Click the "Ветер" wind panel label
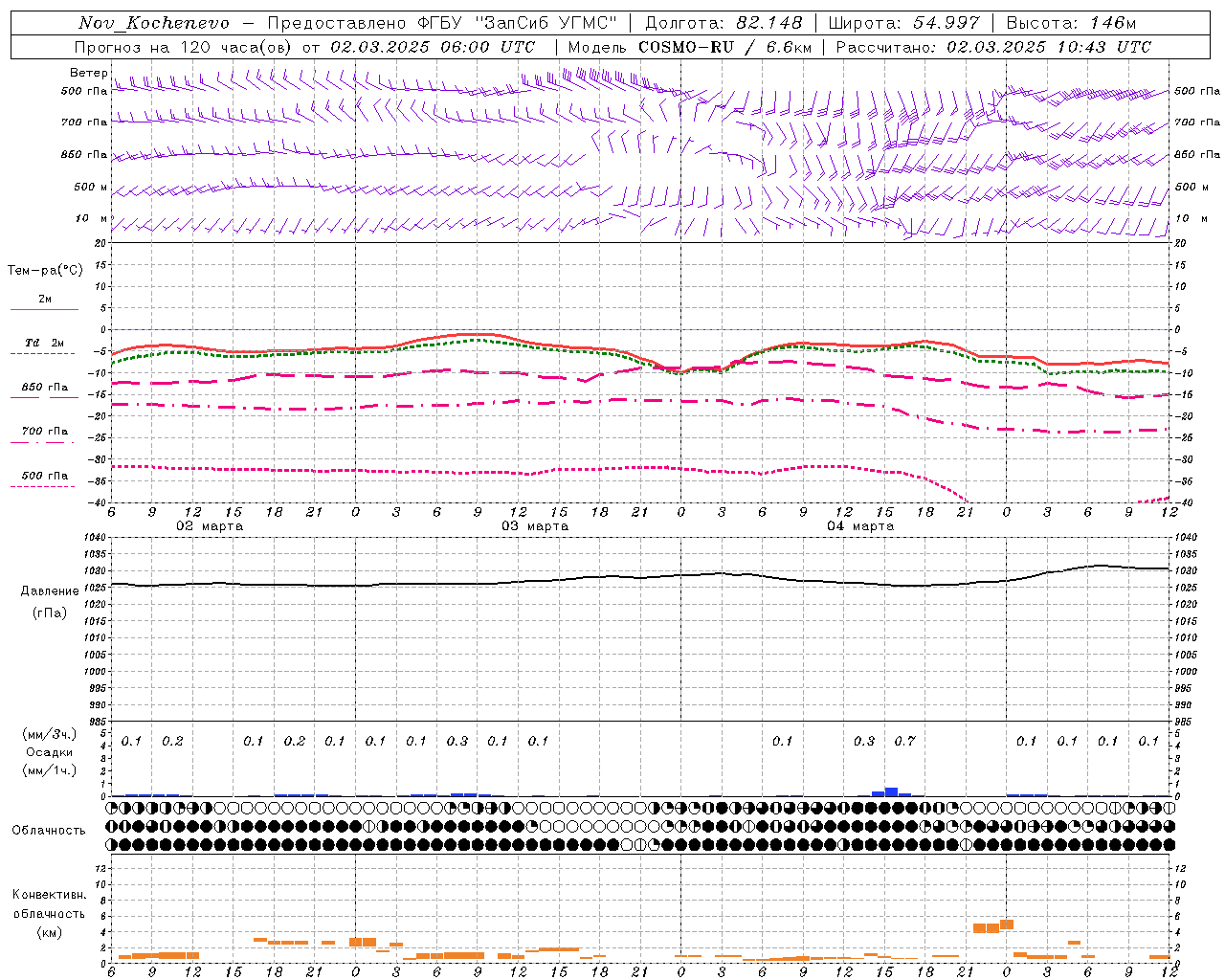The width and height of the screenshot is (1225, 980). click(88, 73)
